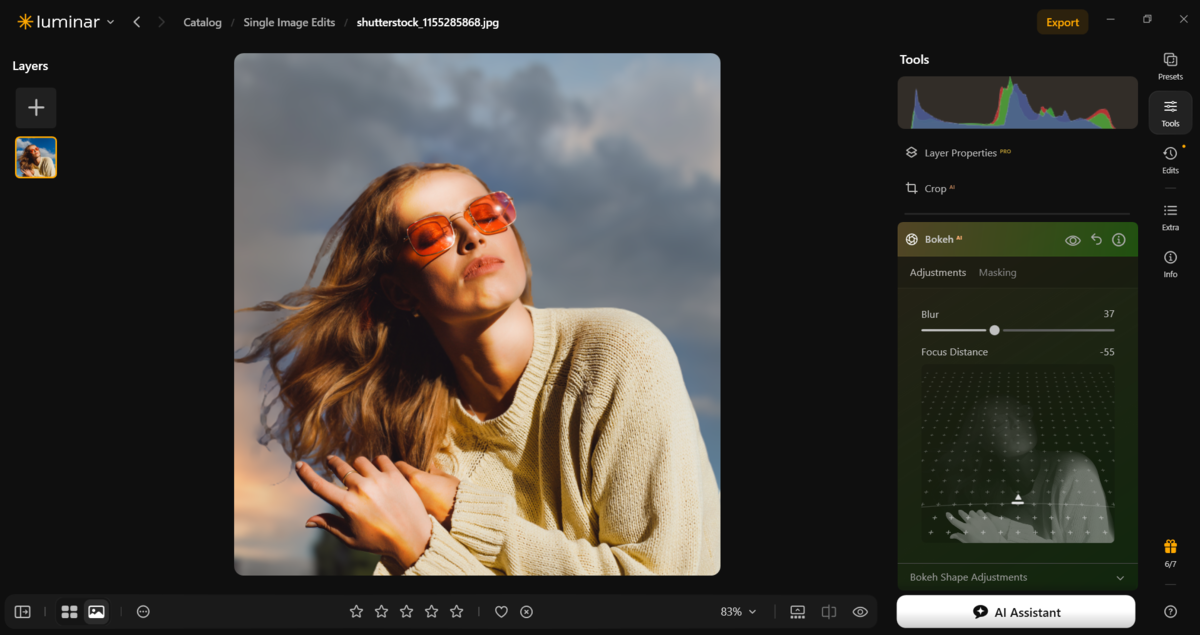The image size is (1200, 635).
Task: Click the shutterstock_1155285868.jpg filename
Action: [428, 22]
